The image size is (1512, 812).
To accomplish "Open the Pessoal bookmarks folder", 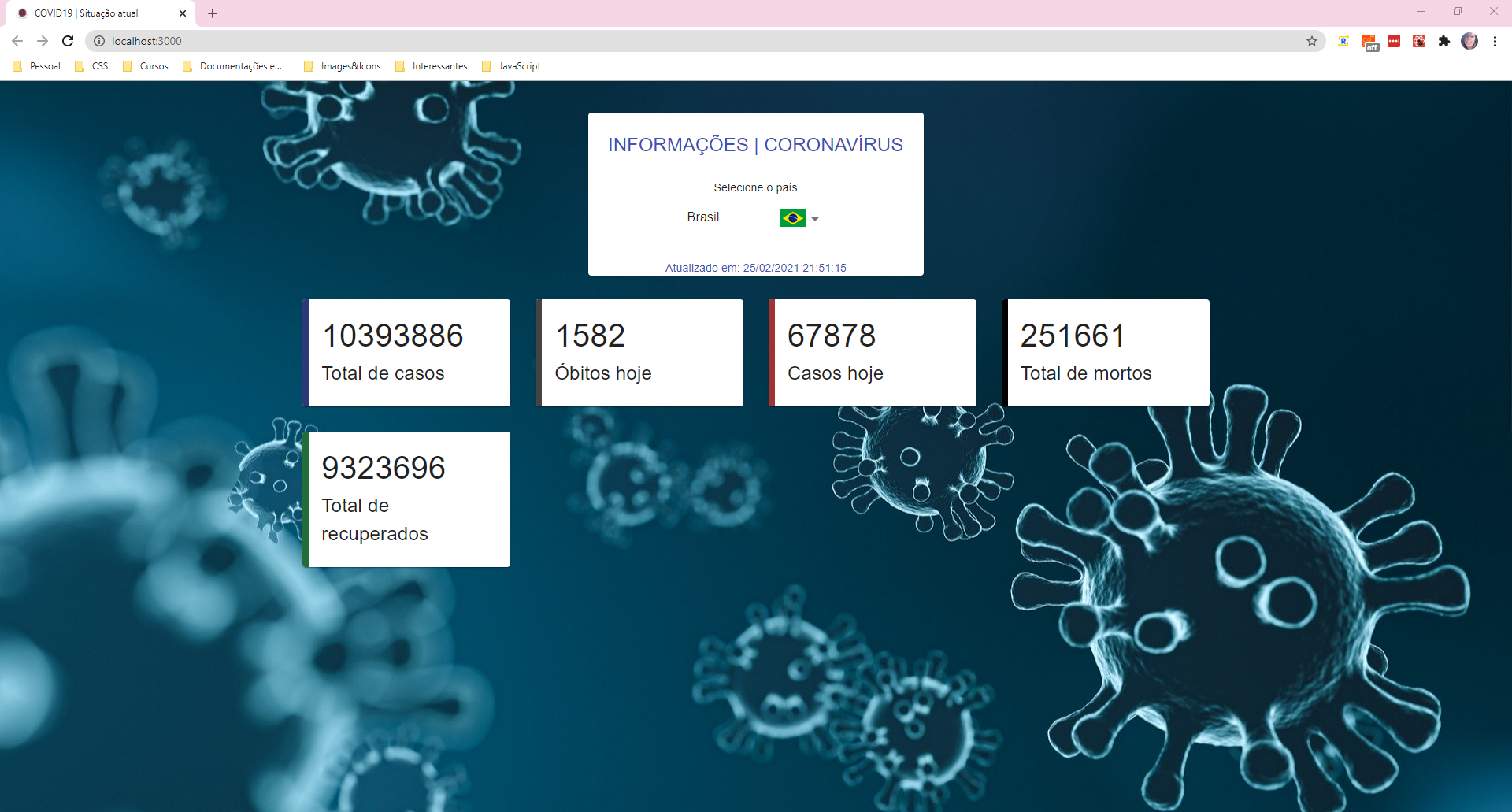I will [37, 66].
